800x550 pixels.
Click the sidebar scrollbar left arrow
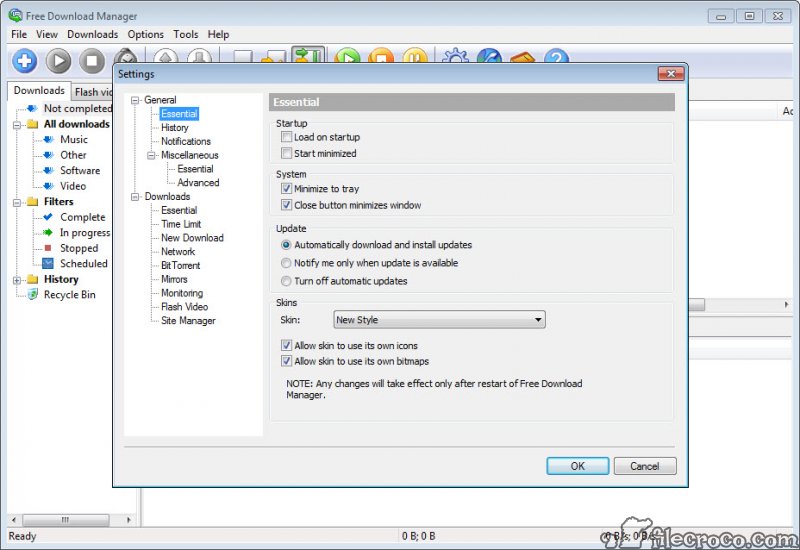14,520
